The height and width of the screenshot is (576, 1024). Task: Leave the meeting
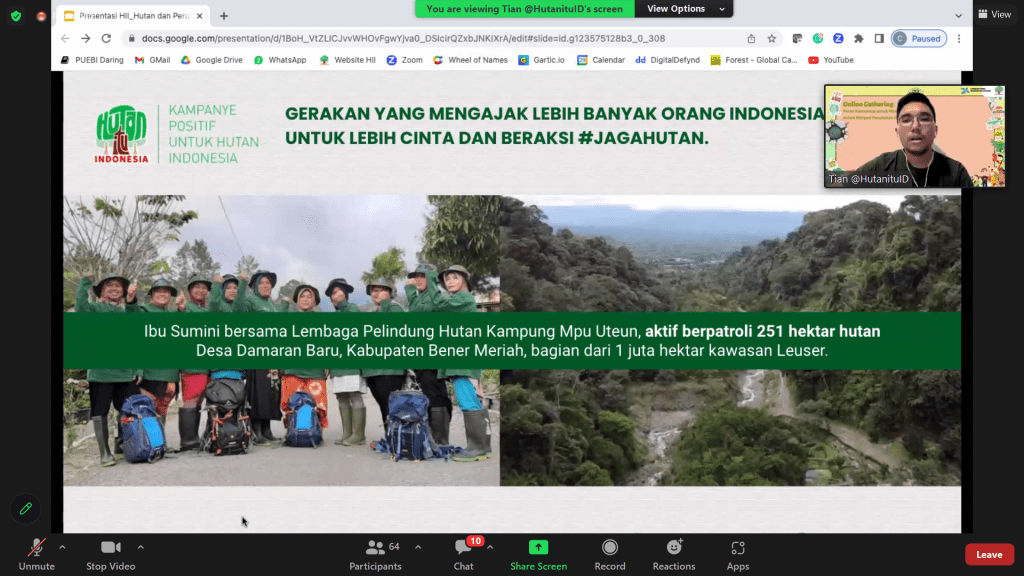(988, 554)
